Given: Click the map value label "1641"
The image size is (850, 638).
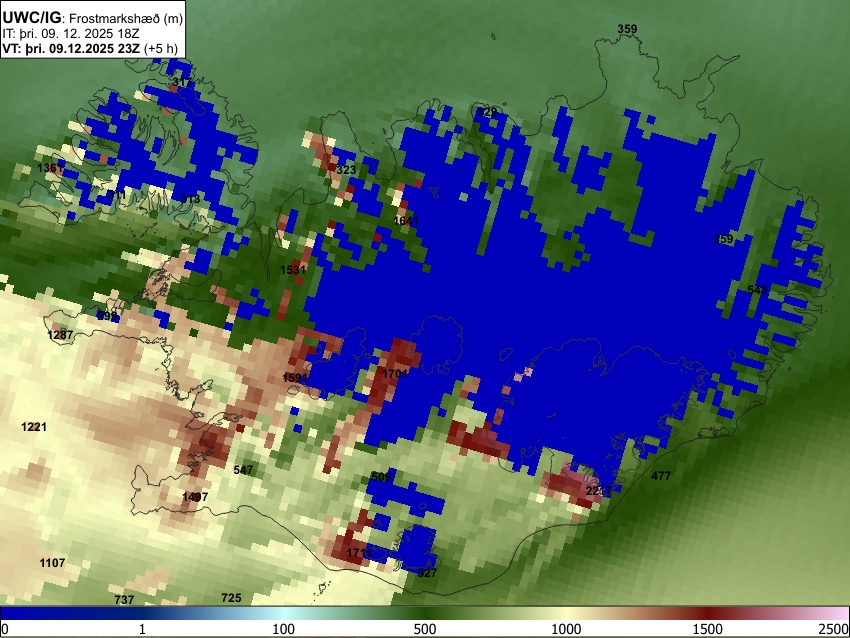Looking at the screenshot, I should pos(406,221).
